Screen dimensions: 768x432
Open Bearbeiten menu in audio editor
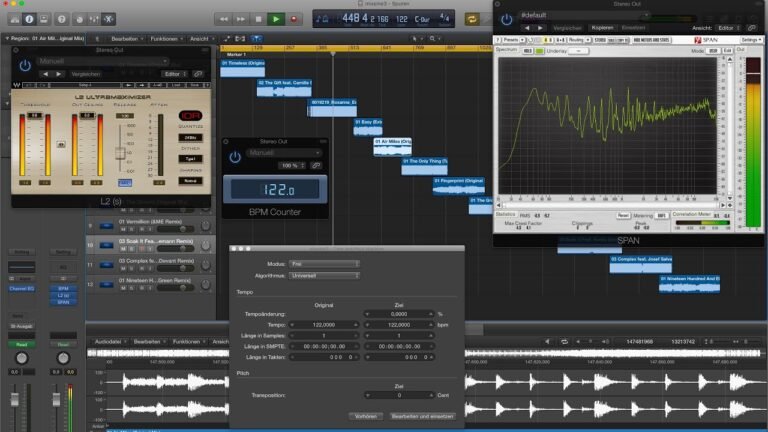[149, 341]
